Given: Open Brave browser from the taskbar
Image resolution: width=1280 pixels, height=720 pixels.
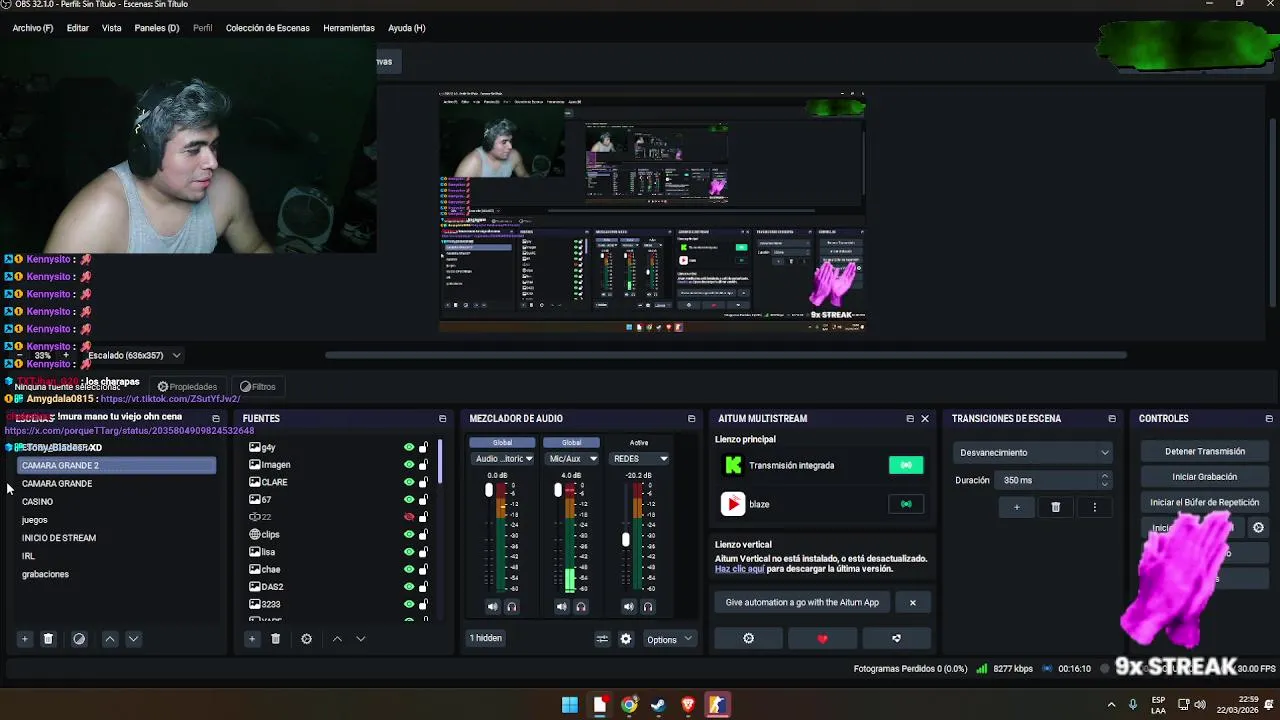Looking at the screenshot, I should (x=688, y=705).
